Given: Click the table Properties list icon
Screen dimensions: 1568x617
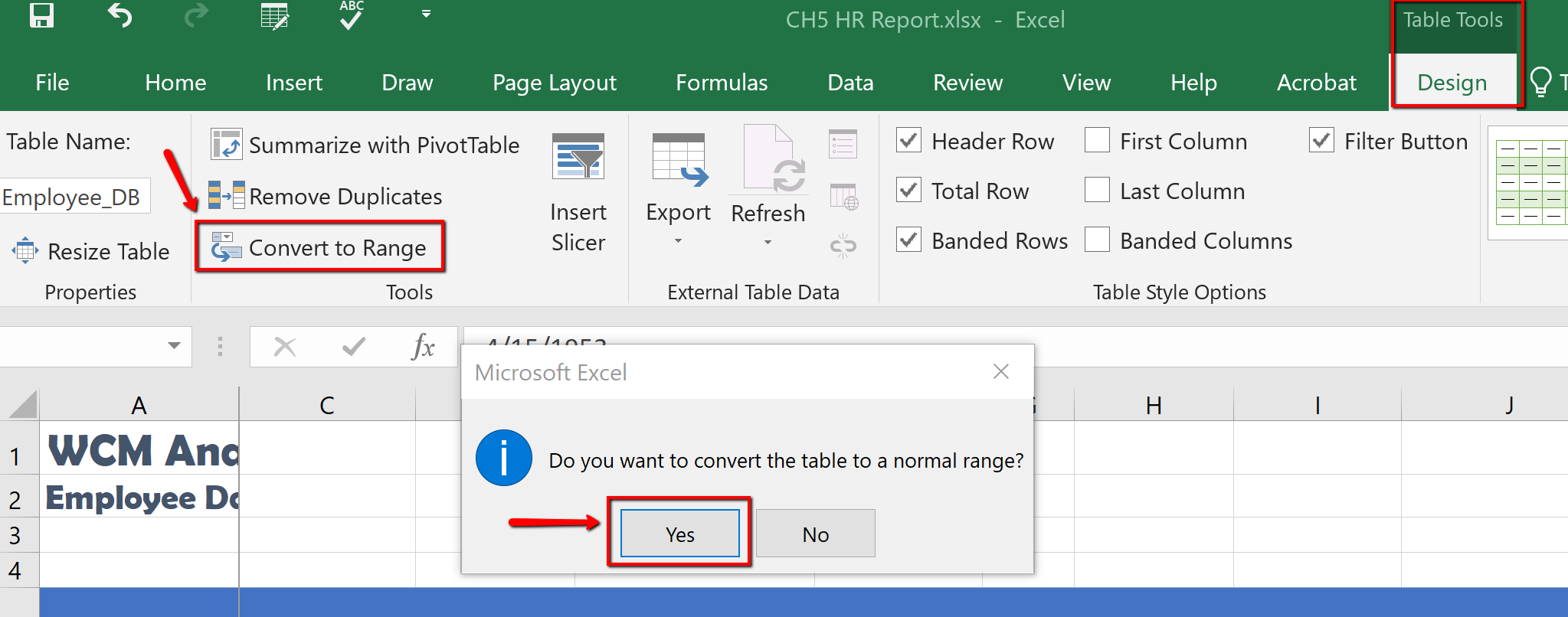Looking at the screenshot, I should (x=843, y=144).
